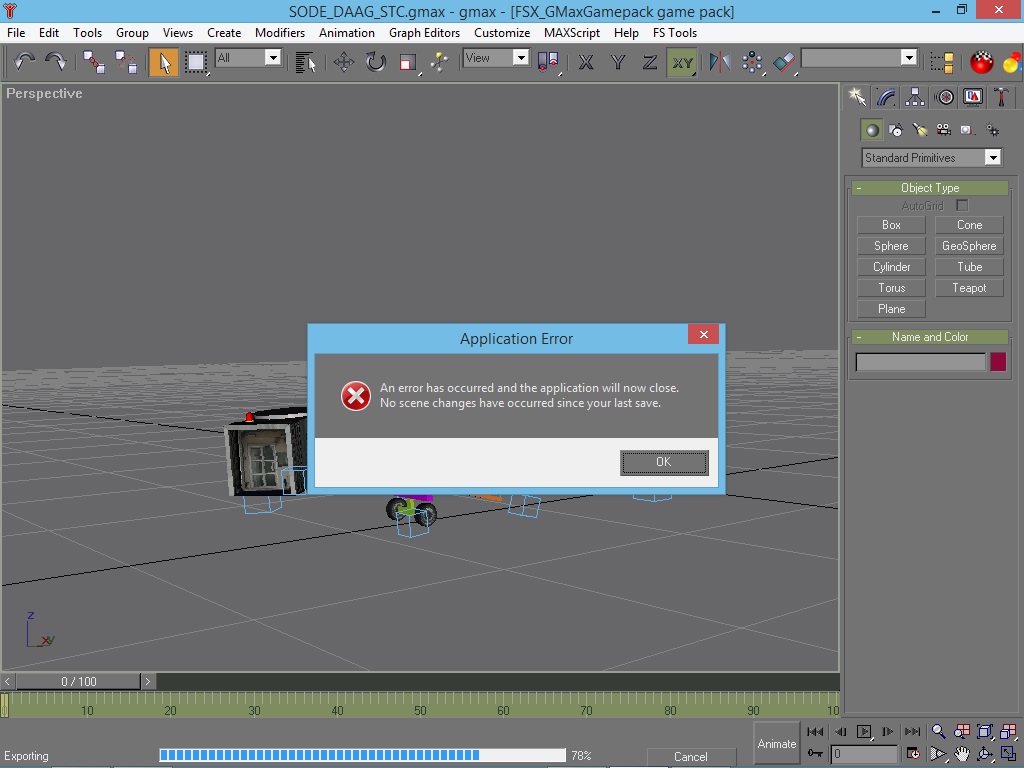The width and height of the screenshot is (1024, 768).
Task: Open the FS Tools menu
Action: click(x=675, y=33)
